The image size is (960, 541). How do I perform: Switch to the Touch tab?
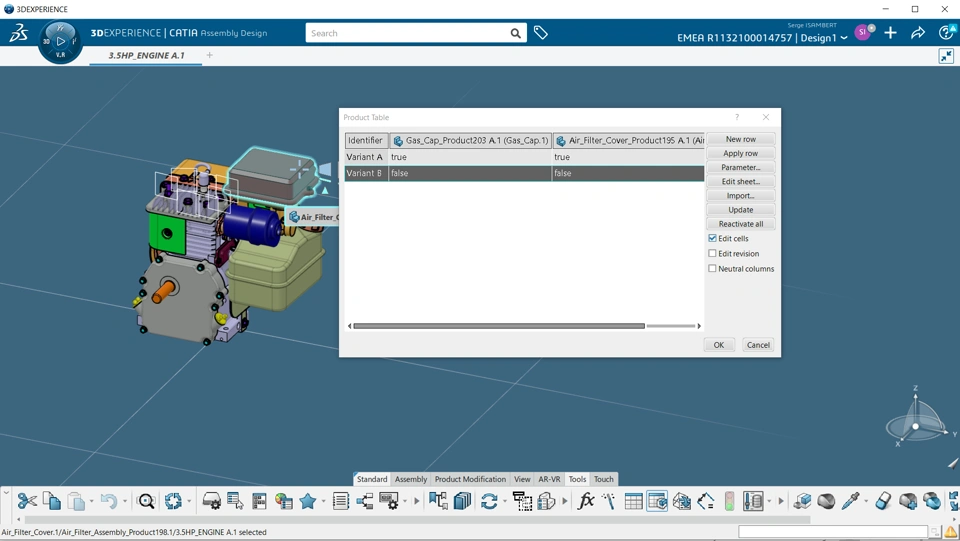[x=604, y=479]
